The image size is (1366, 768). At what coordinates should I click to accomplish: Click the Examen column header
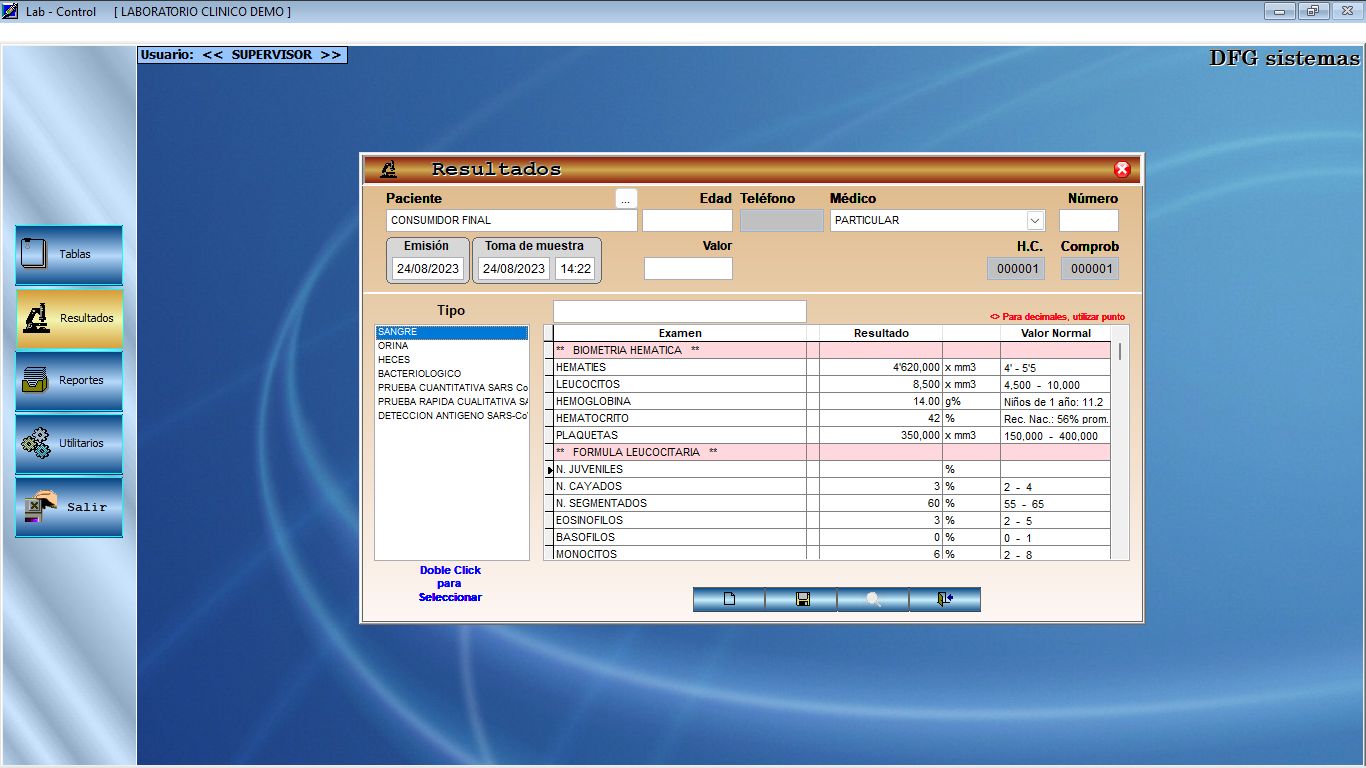point(680,333)
